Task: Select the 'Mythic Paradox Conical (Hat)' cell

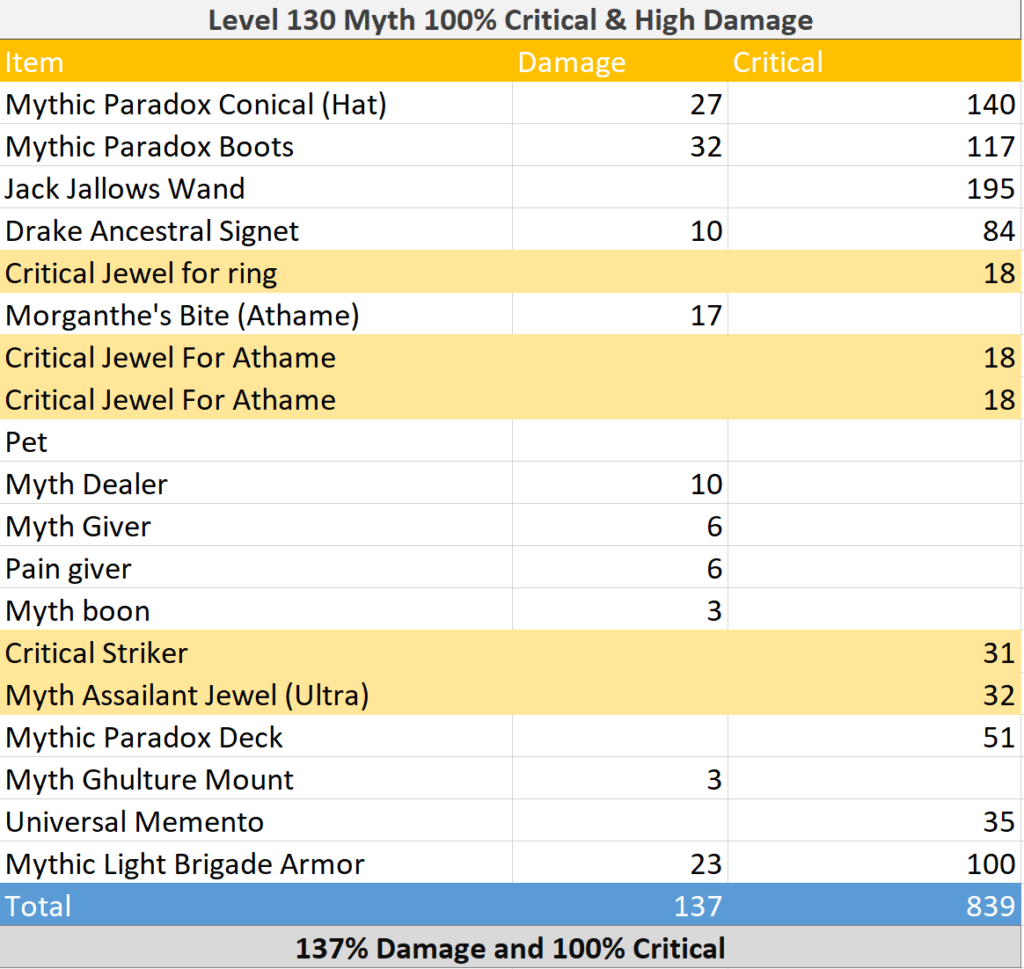Action: [x=256, y=104]
